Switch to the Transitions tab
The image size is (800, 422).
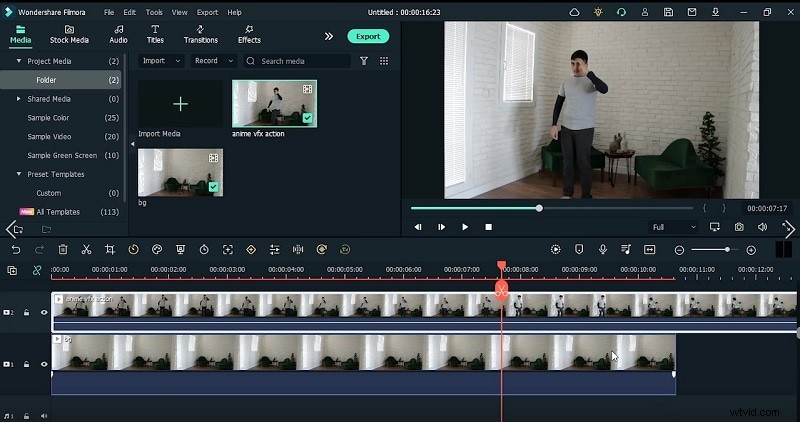click(201, 35)
